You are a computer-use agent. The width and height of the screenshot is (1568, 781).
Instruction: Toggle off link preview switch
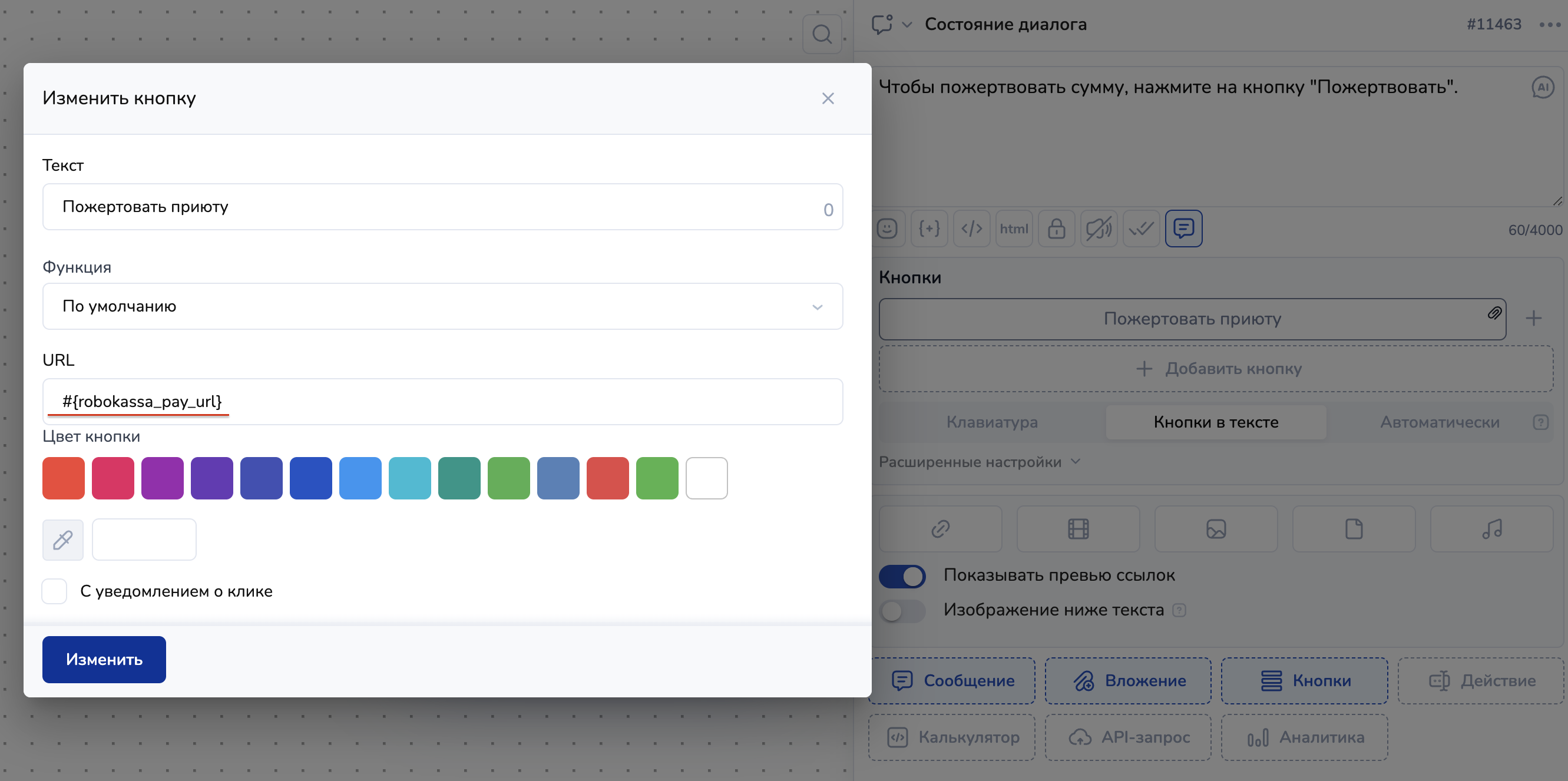point(901,576)
